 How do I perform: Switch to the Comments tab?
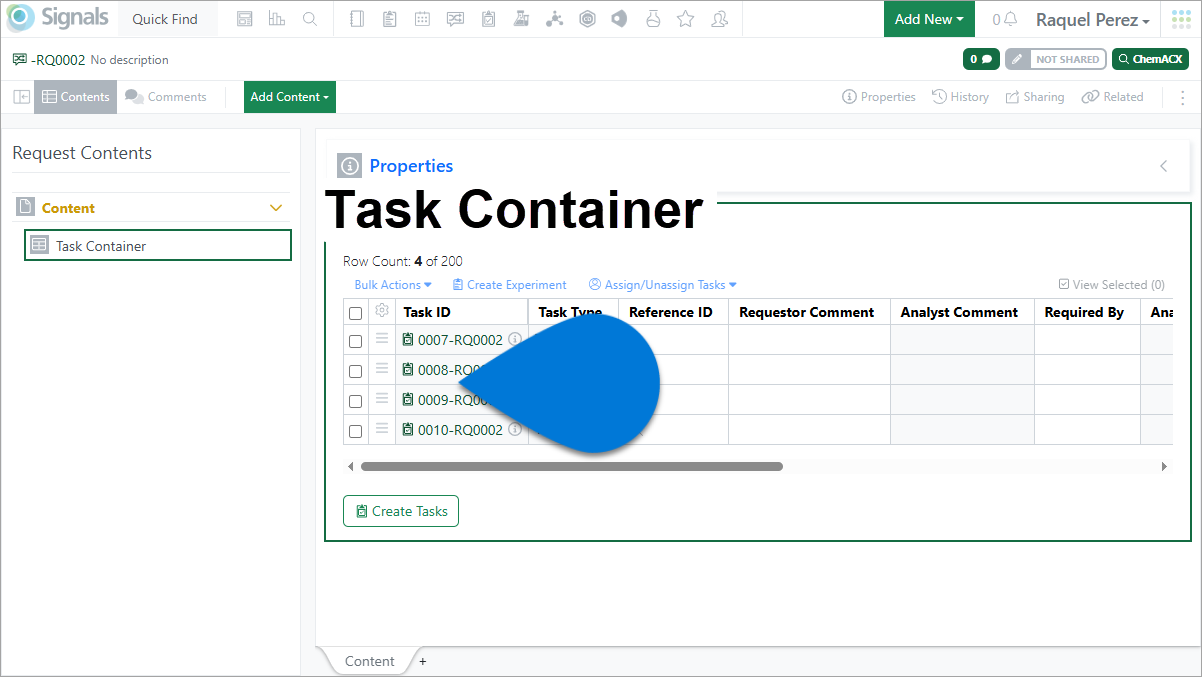166,97
